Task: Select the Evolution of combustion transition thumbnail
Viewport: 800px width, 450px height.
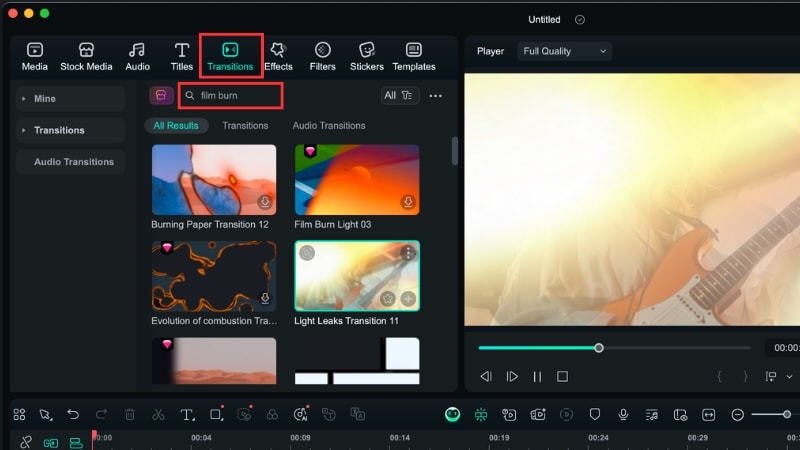Action: point(214,276)
